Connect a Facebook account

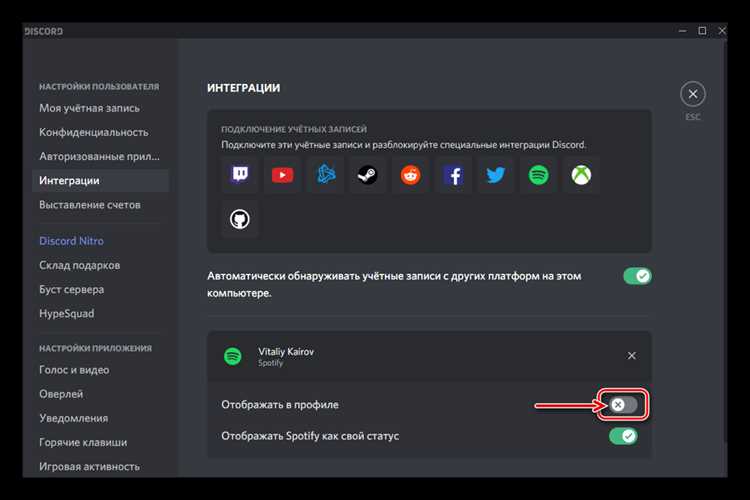tap(453, 175)
